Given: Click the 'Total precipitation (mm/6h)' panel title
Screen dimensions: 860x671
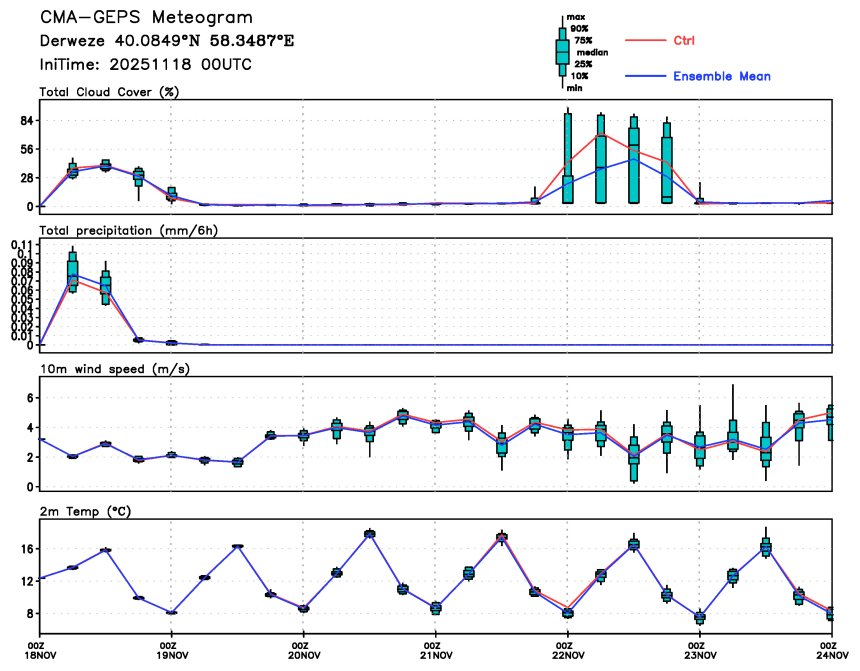Looking at the screenshot, I should coord(128,230).
